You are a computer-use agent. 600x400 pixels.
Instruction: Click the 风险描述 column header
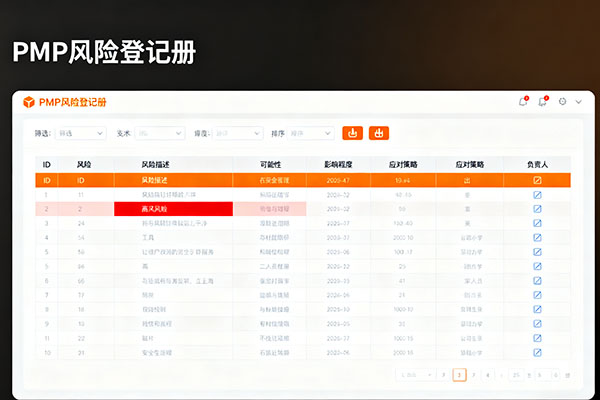(156, 163)
